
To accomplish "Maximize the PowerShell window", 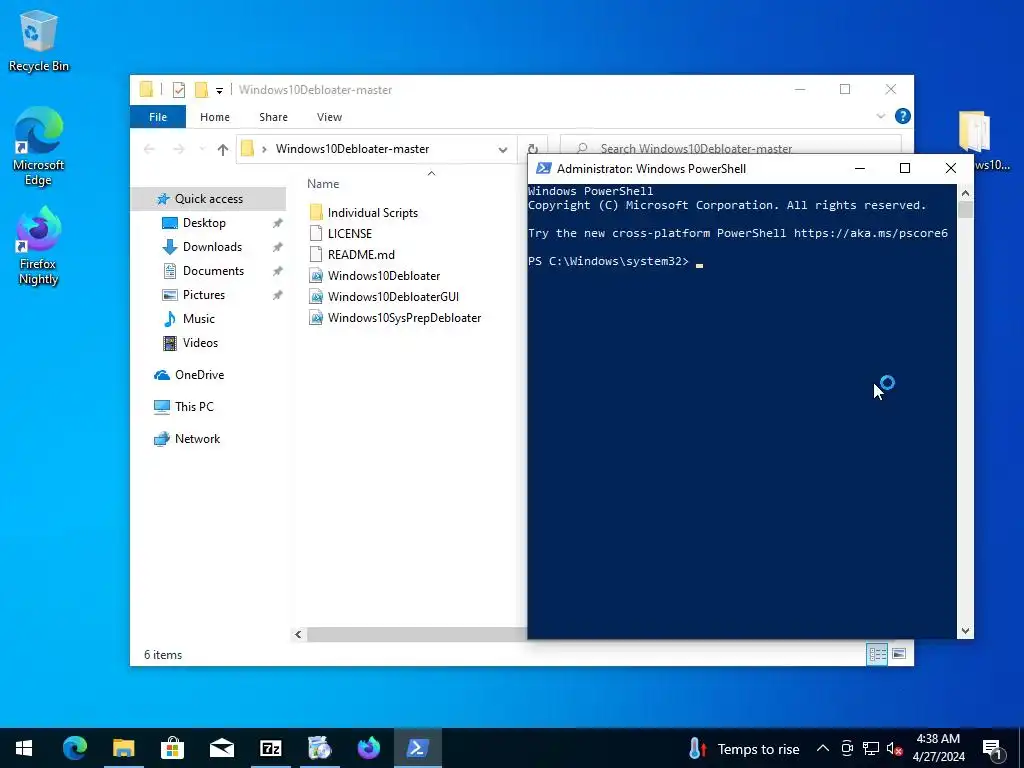I will pyautogui.click(x=905, y=168).
